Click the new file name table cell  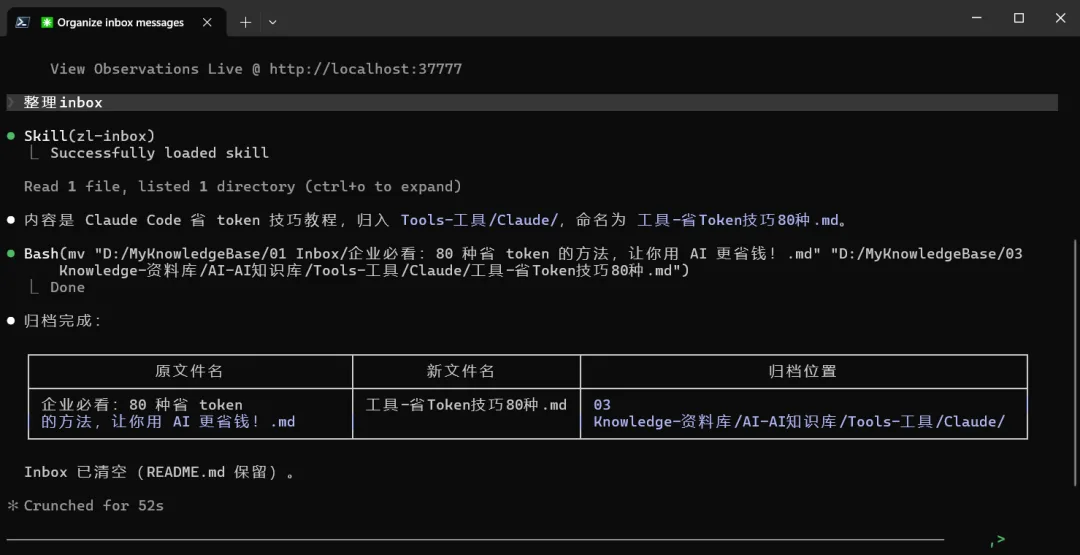pyautogui.click(x=466, y=413)
